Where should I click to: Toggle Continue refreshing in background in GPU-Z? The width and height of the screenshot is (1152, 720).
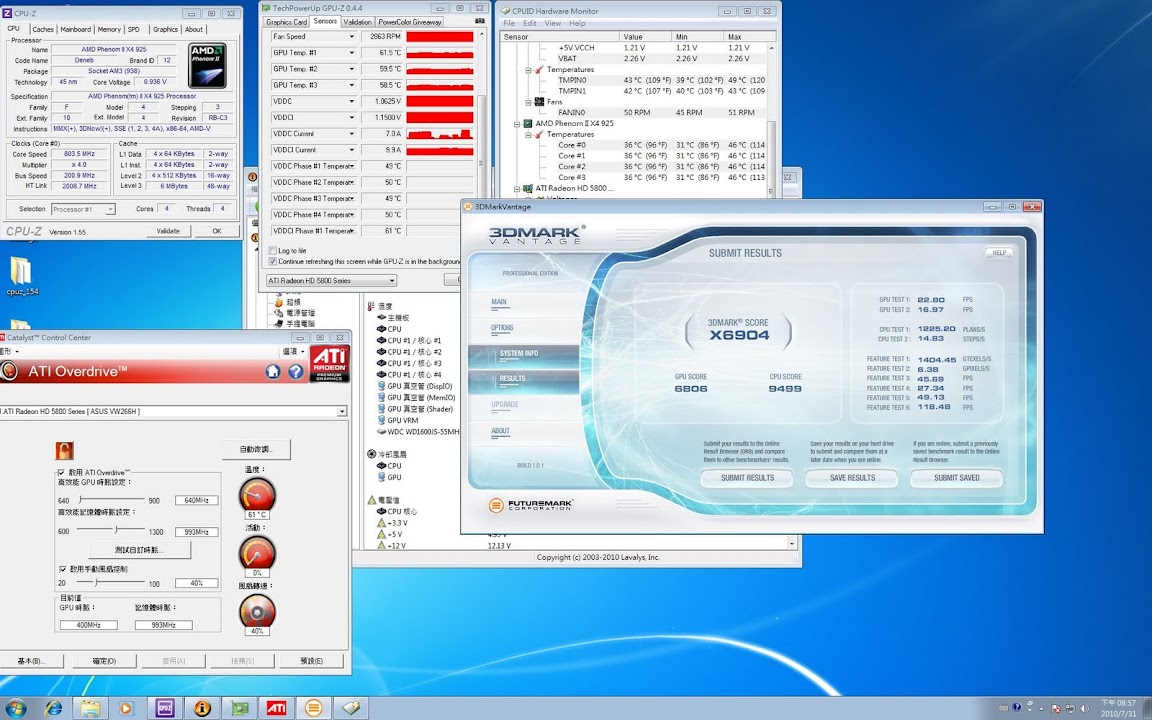point(273,262)
